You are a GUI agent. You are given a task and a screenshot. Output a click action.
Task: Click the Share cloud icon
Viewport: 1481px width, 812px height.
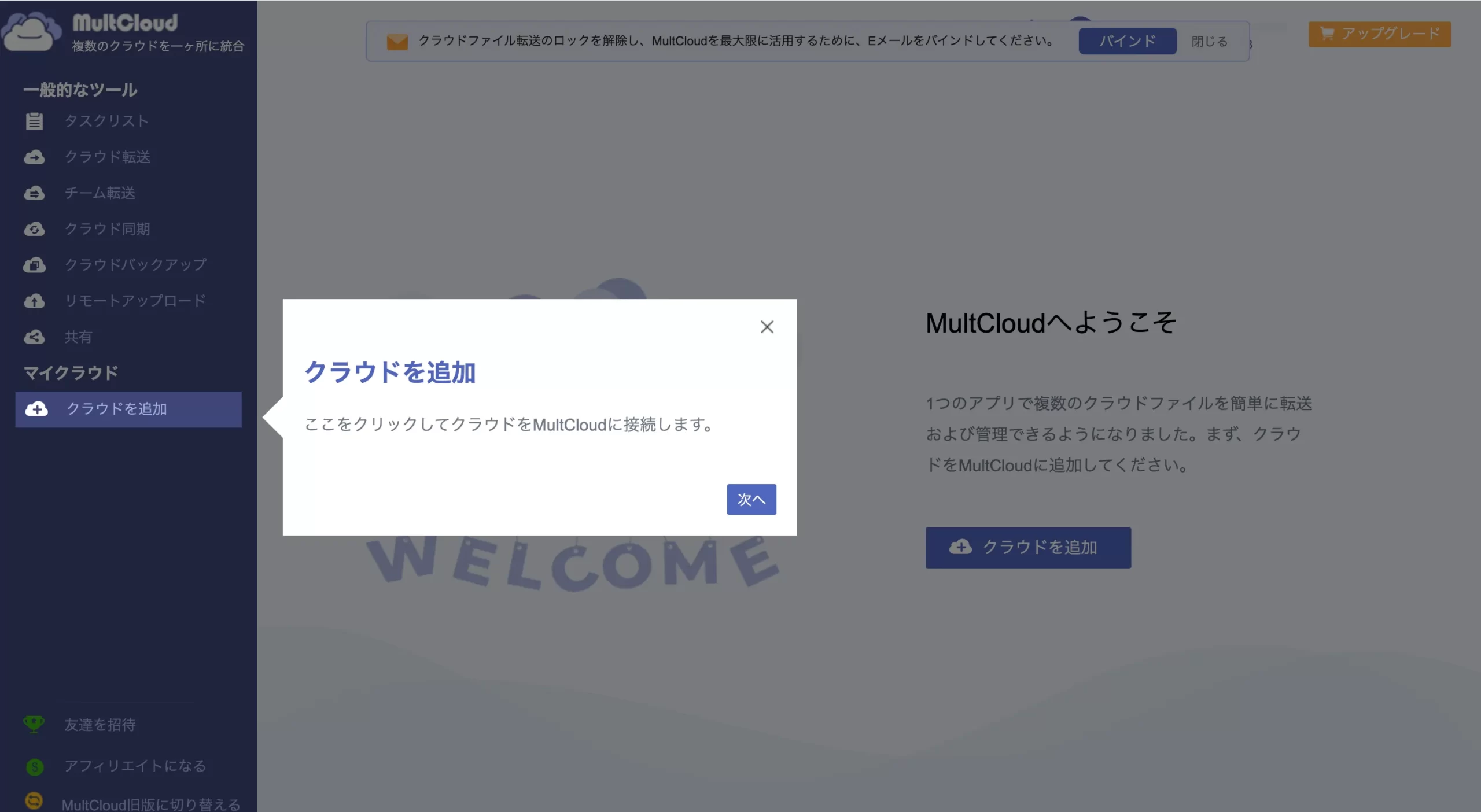(x=34, y=337)
